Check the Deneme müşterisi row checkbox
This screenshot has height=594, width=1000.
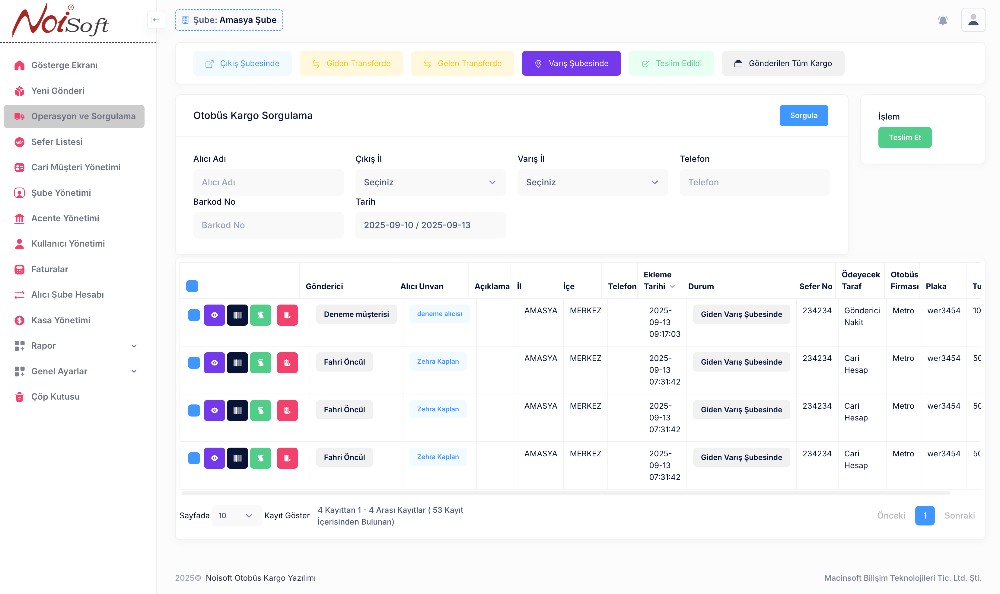[x=194, y=315]
